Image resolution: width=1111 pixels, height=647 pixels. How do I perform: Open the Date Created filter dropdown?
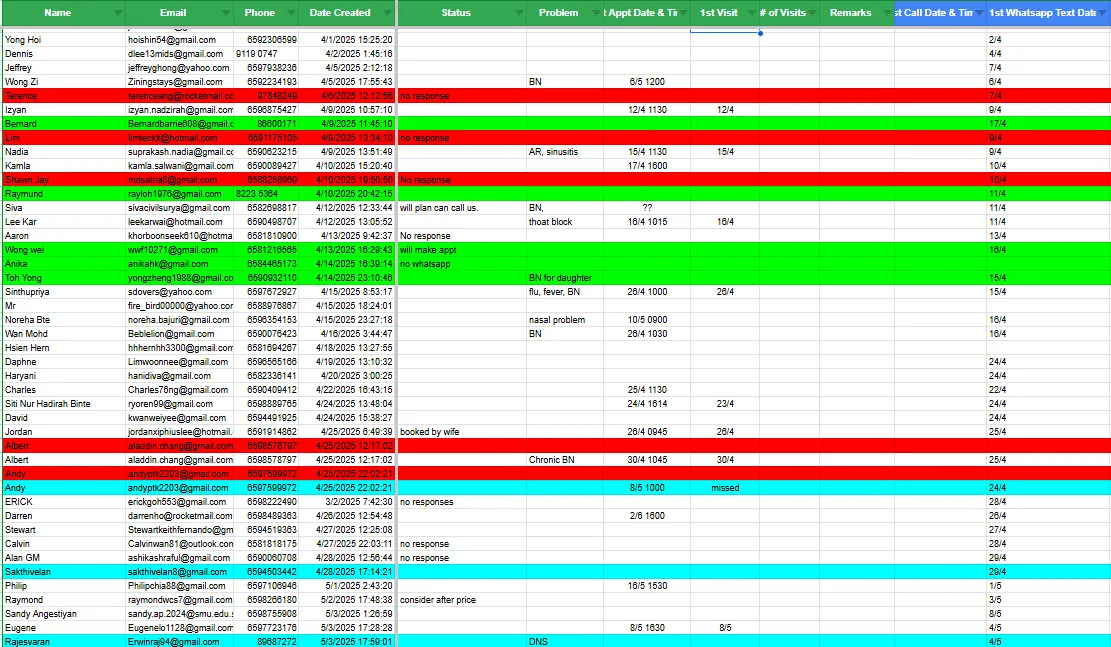coord(387,13)
